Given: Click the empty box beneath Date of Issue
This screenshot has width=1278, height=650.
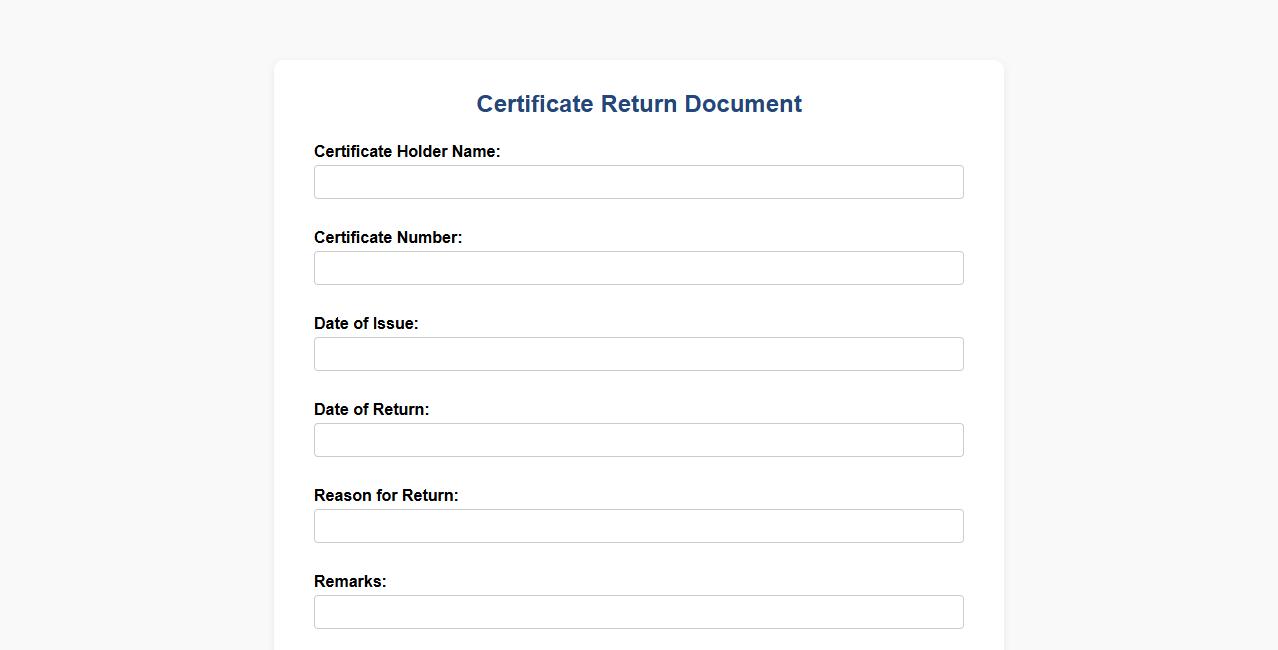Looking at the screenshot, I should (x=638, y=354).
